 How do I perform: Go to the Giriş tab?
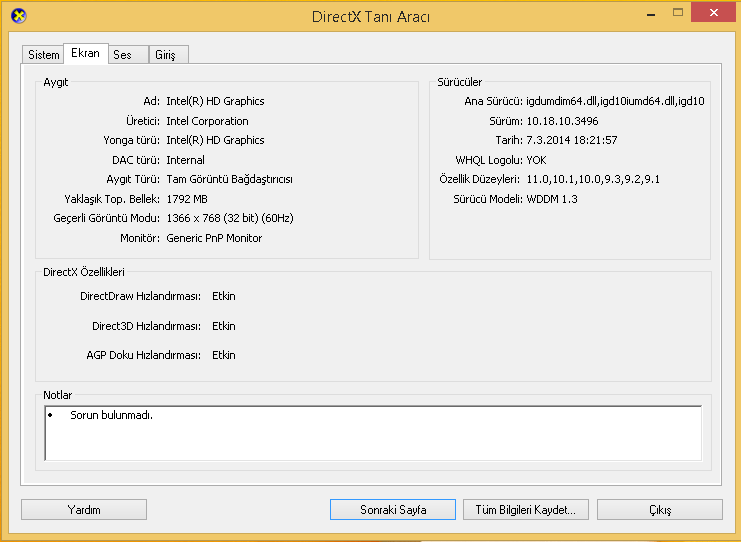(x=169, y=55)
